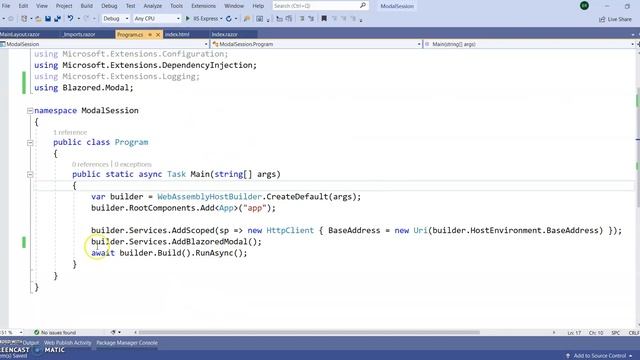Click the user account avatar icon

pos(584,6)
